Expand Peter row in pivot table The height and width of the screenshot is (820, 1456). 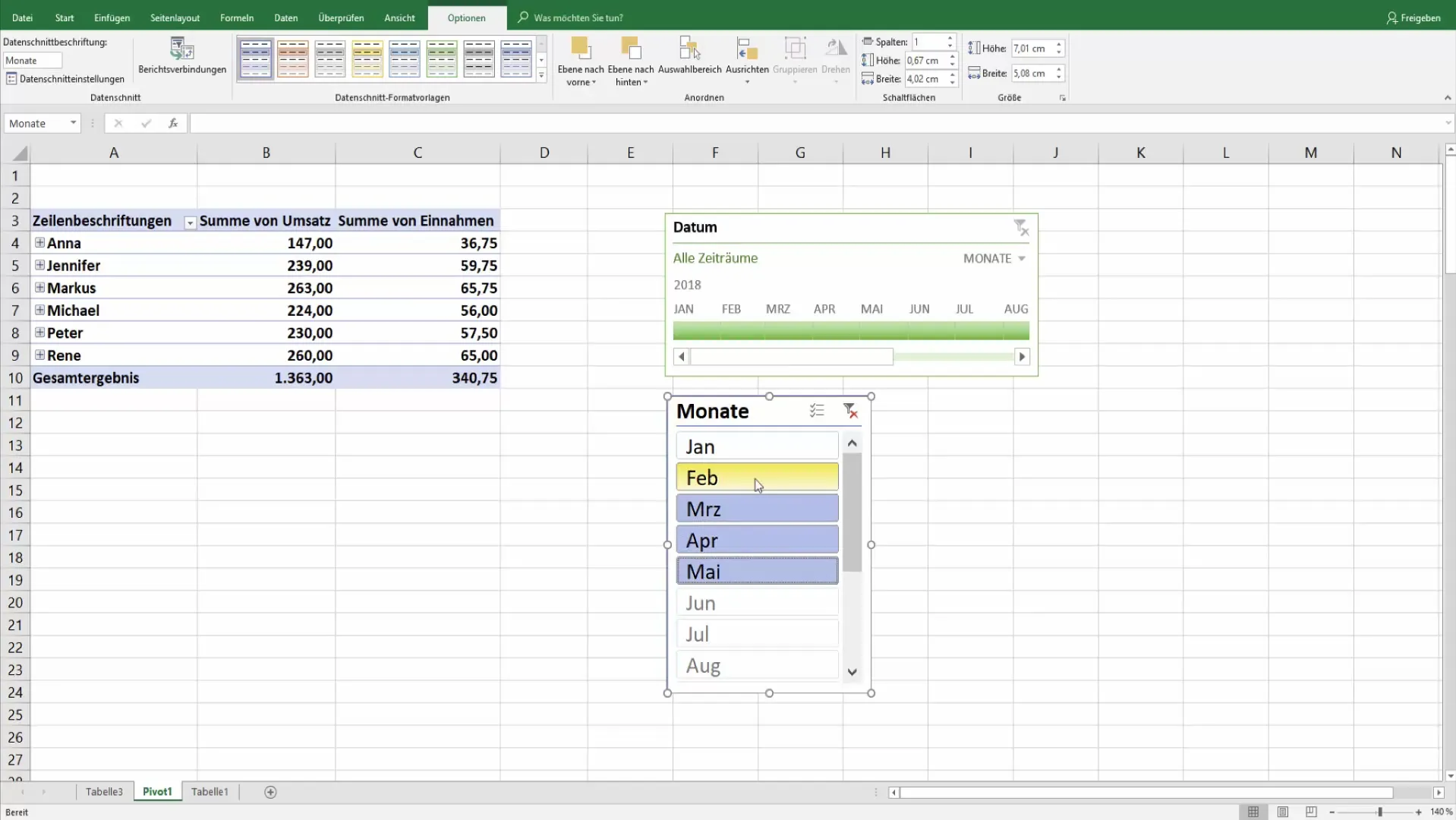tap(39, 333)
